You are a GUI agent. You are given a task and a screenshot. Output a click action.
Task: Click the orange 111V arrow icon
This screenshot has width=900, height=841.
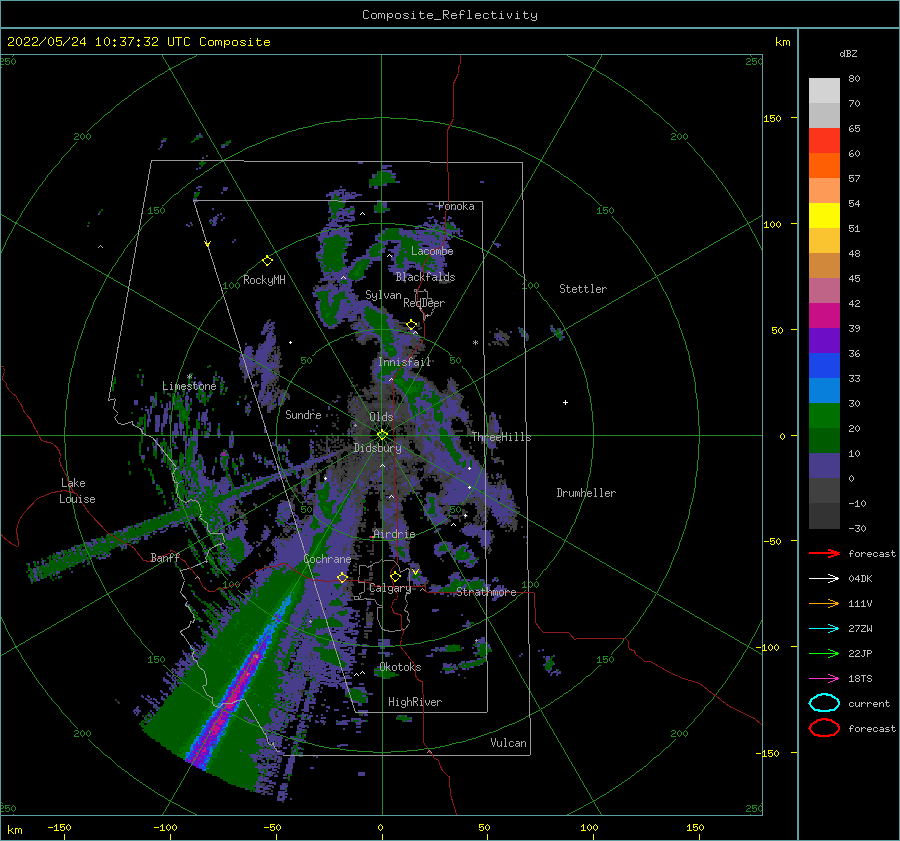[824, 603]
